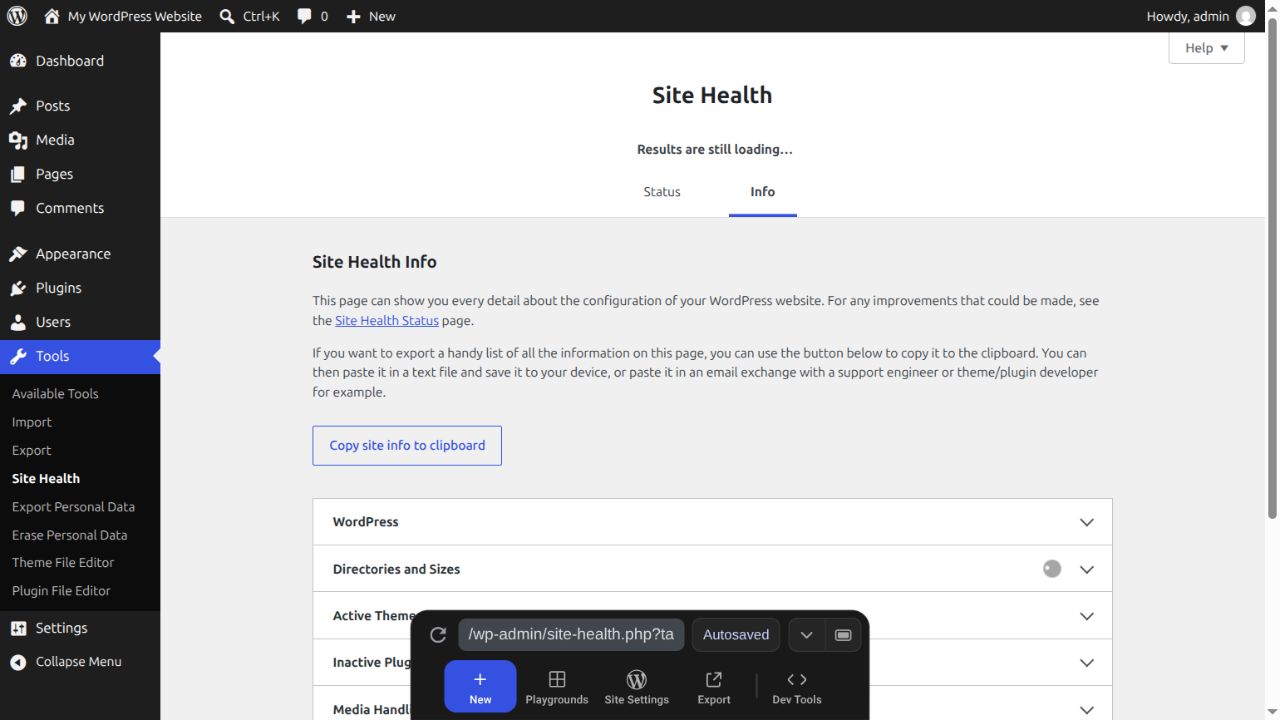This screenshot has height=720, width=1280.
Task: Open Settings in the sidebar
Action: tap(80, 628)
